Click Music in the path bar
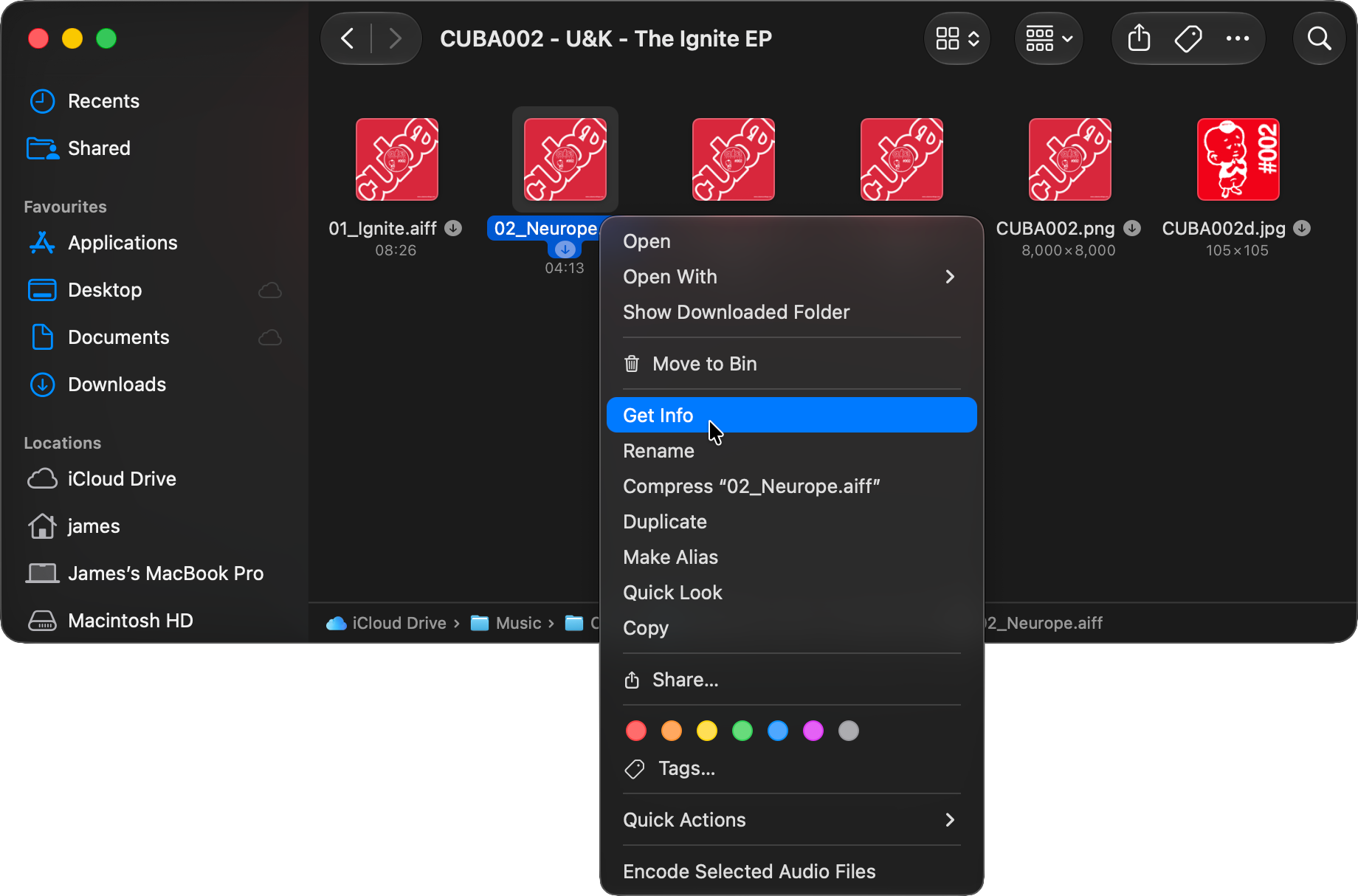This screenshot has width=1358, height=896. click(x=506, y=623)
